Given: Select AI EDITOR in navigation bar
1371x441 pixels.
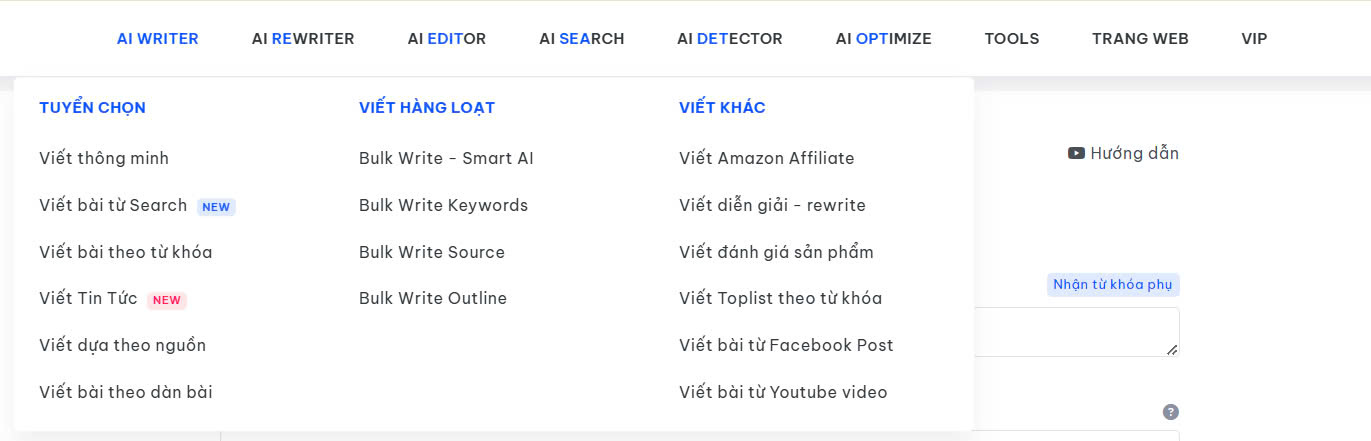Looking at the screenshot, I should tap(447, 39).
